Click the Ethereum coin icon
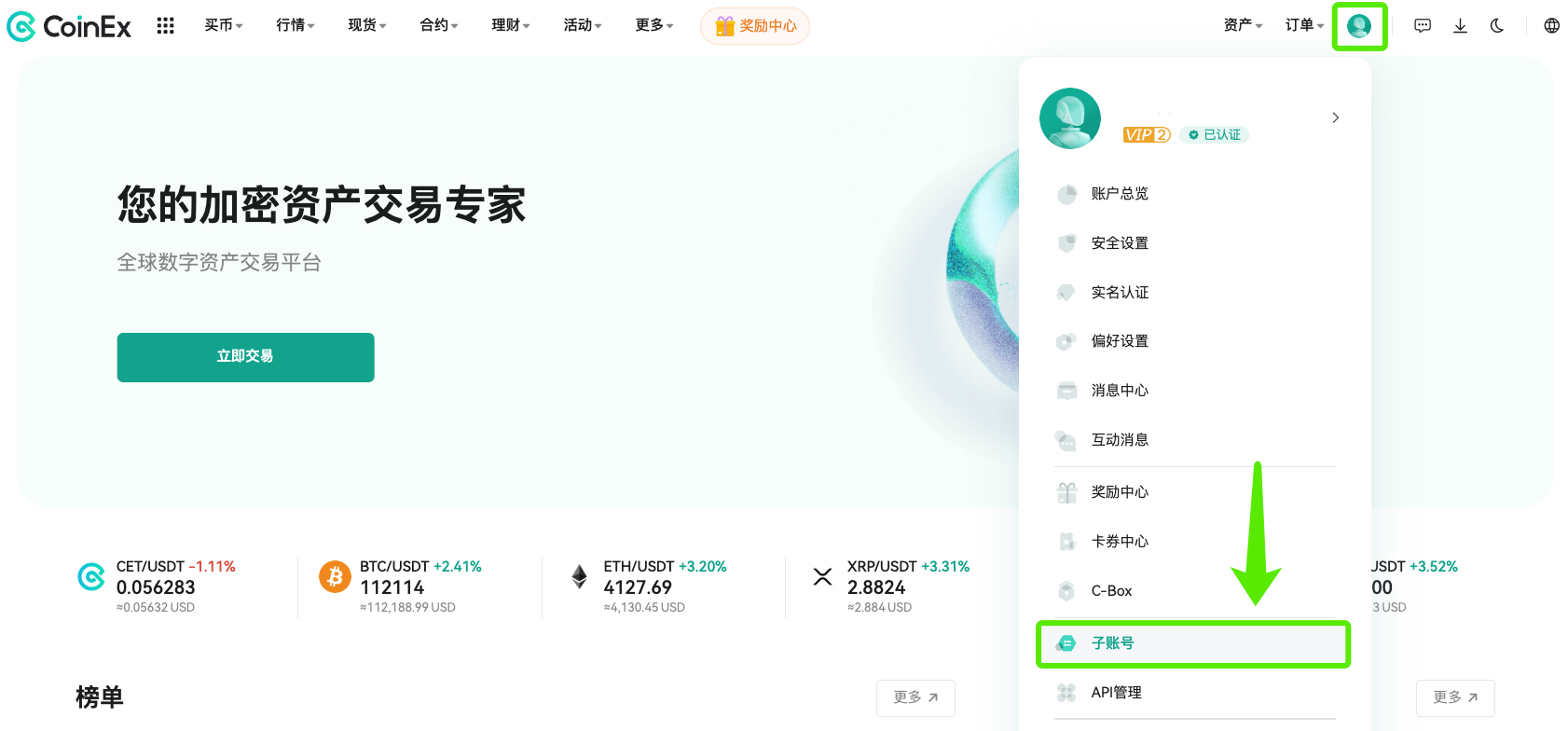Image resolution: width=1568 pixels, height=731 pixels. (579, 577)
